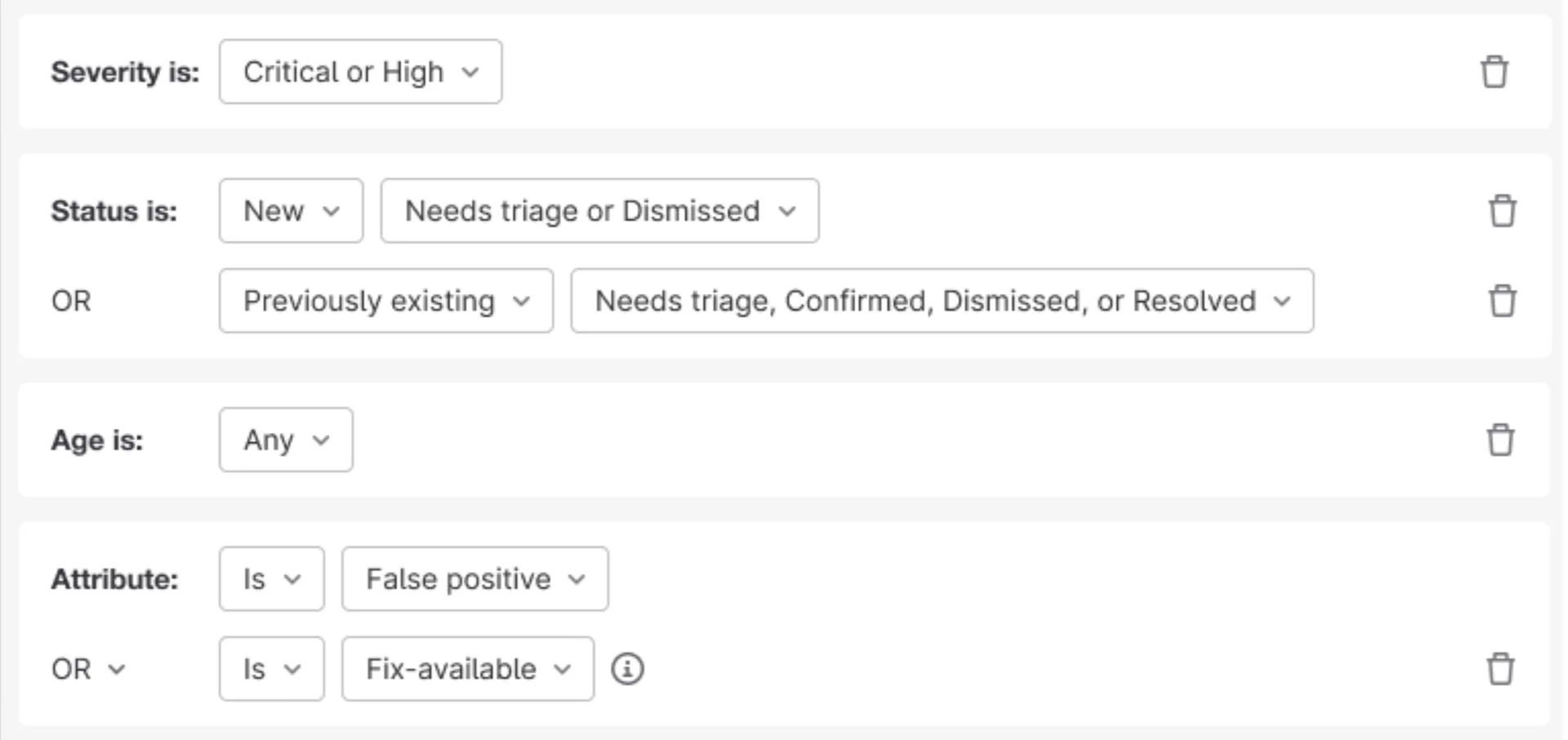Delete the Previously existing status row
This screenshot has width=1568, height=740.
pos(1502,301)
